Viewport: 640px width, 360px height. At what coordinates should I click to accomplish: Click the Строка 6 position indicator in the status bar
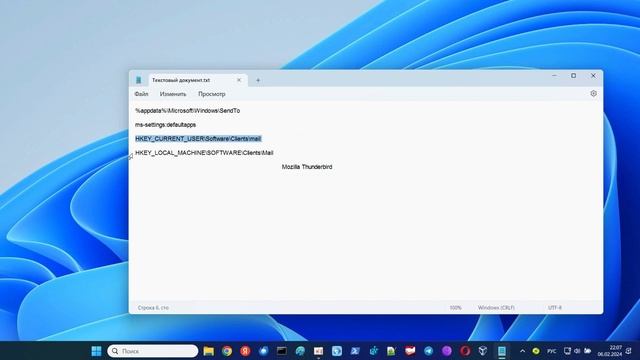(153, 308)
